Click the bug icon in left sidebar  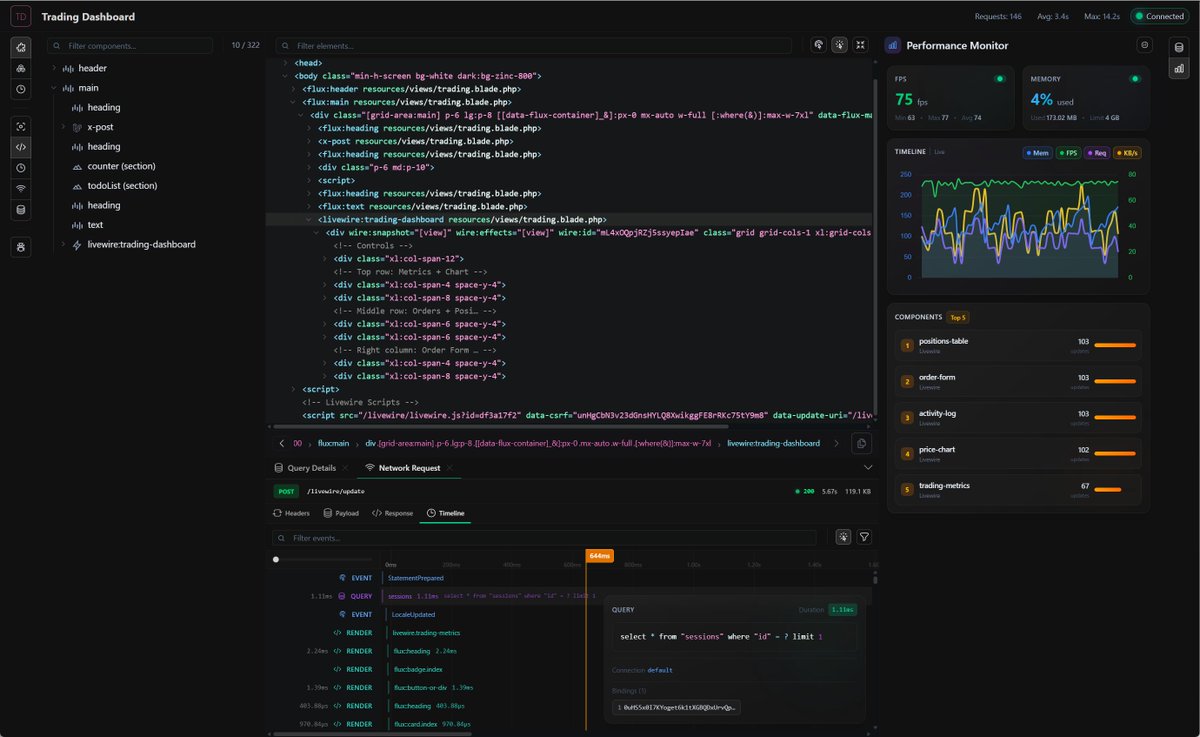[x=21, y=245]
